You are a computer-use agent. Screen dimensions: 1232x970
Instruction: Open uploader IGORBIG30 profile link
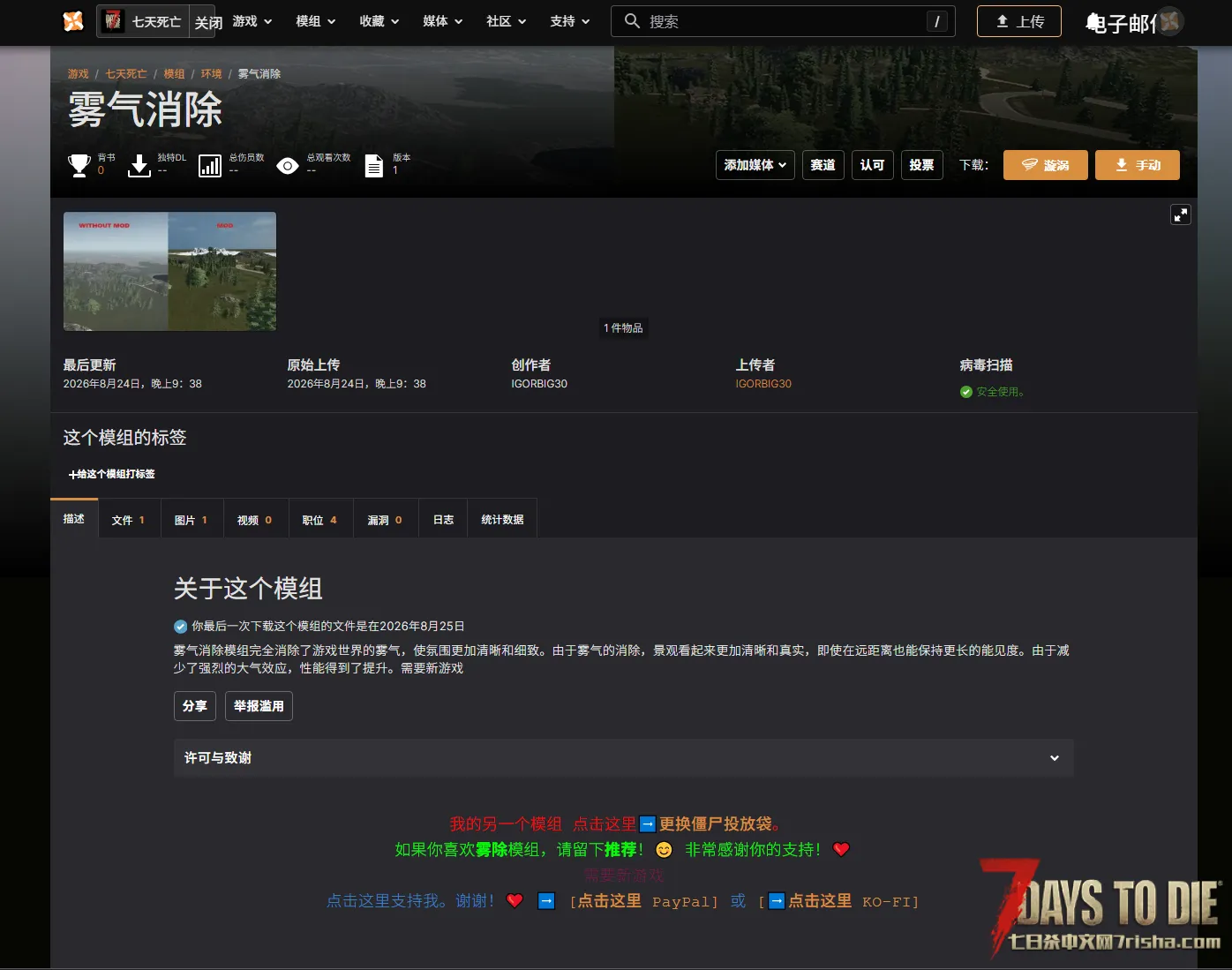(763, 384)
